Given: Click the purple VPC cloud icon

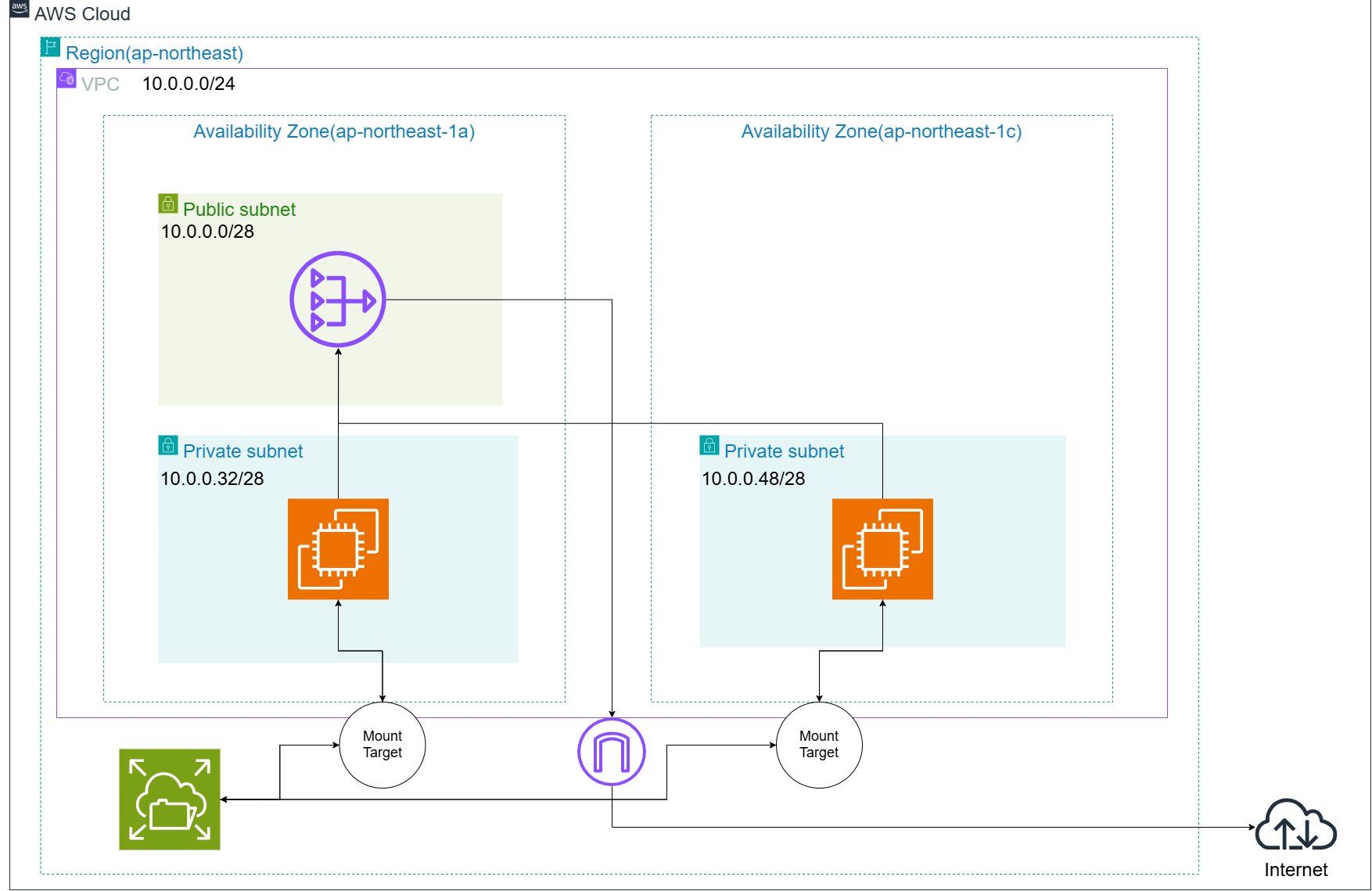Looking at the screenshot, I should (66, 78).
